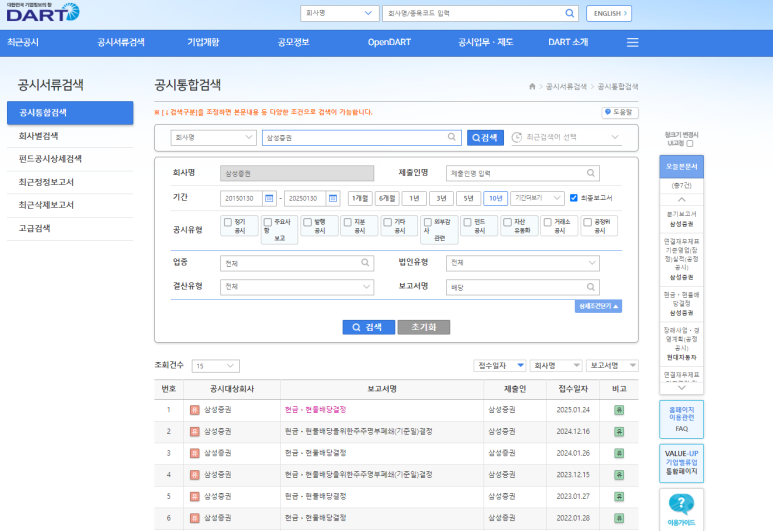Open the 기업개황 menu
This screenshot has height=531, width=773.
[203, 42]
